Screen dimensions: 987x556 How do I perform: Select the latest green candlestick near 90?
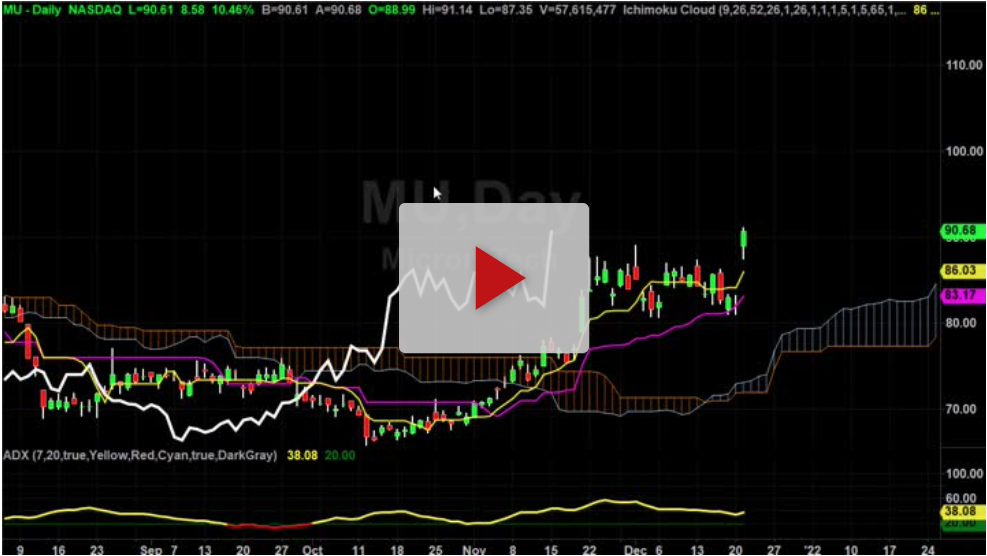click(743, 239)
